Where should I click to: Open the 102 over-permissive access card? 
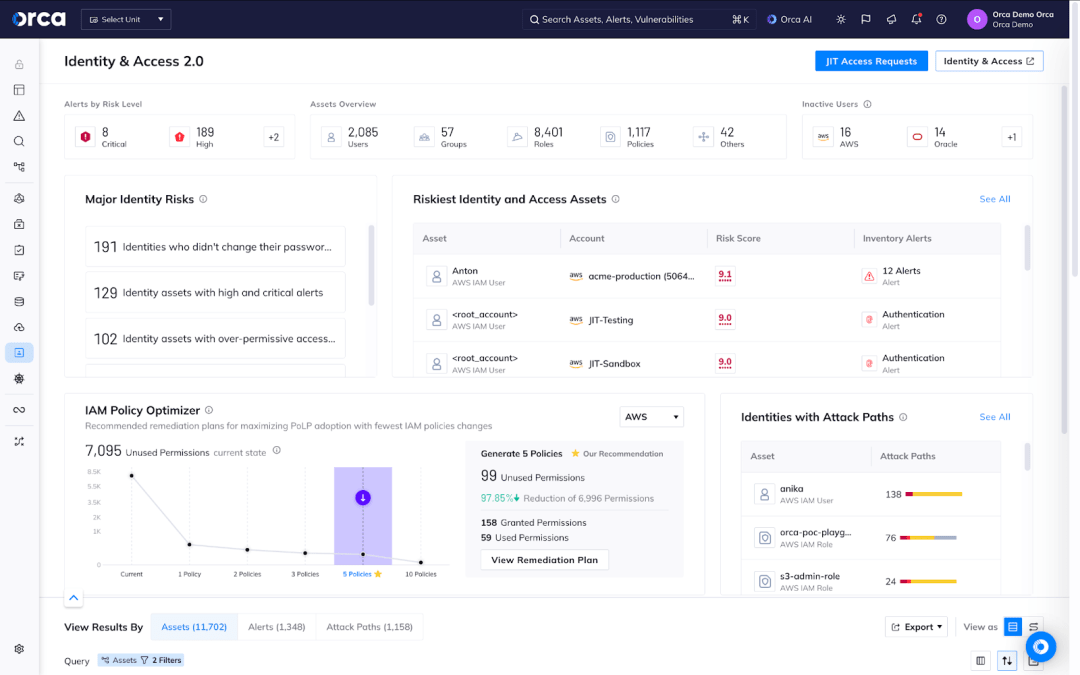point(215,338)
